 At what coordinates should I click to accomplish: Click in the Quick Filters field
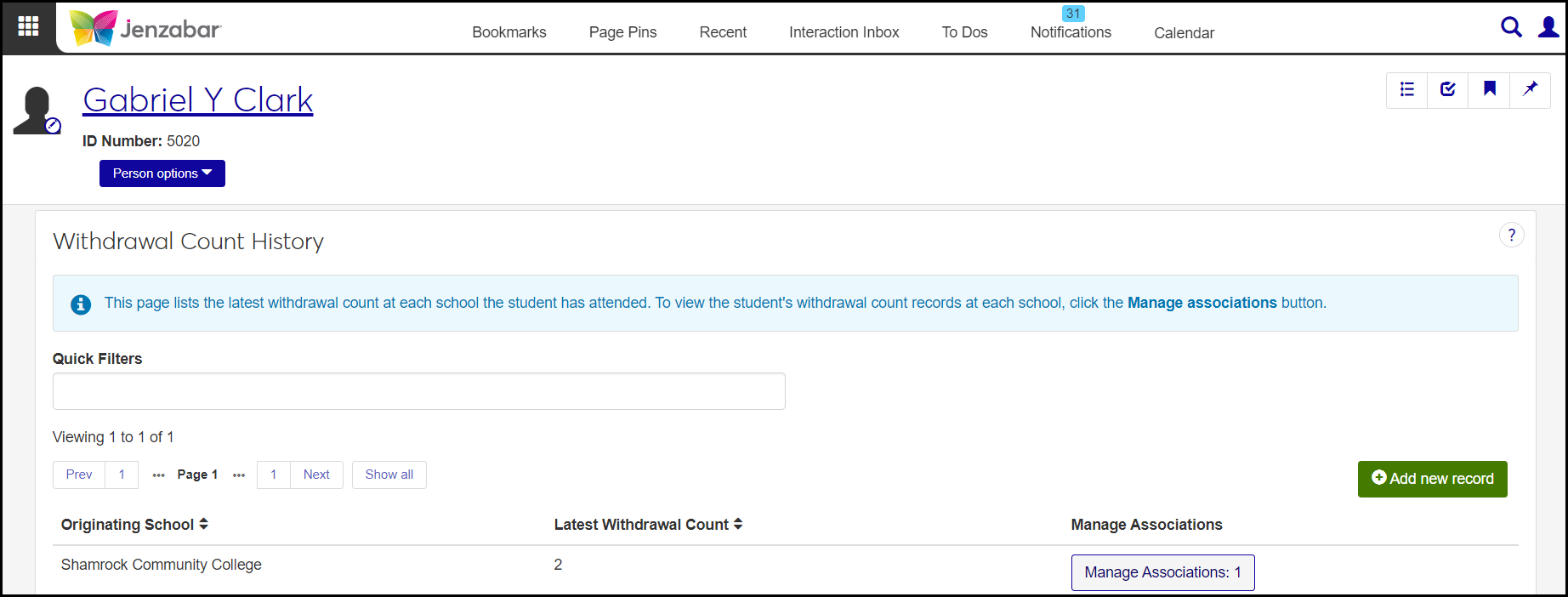418,391
